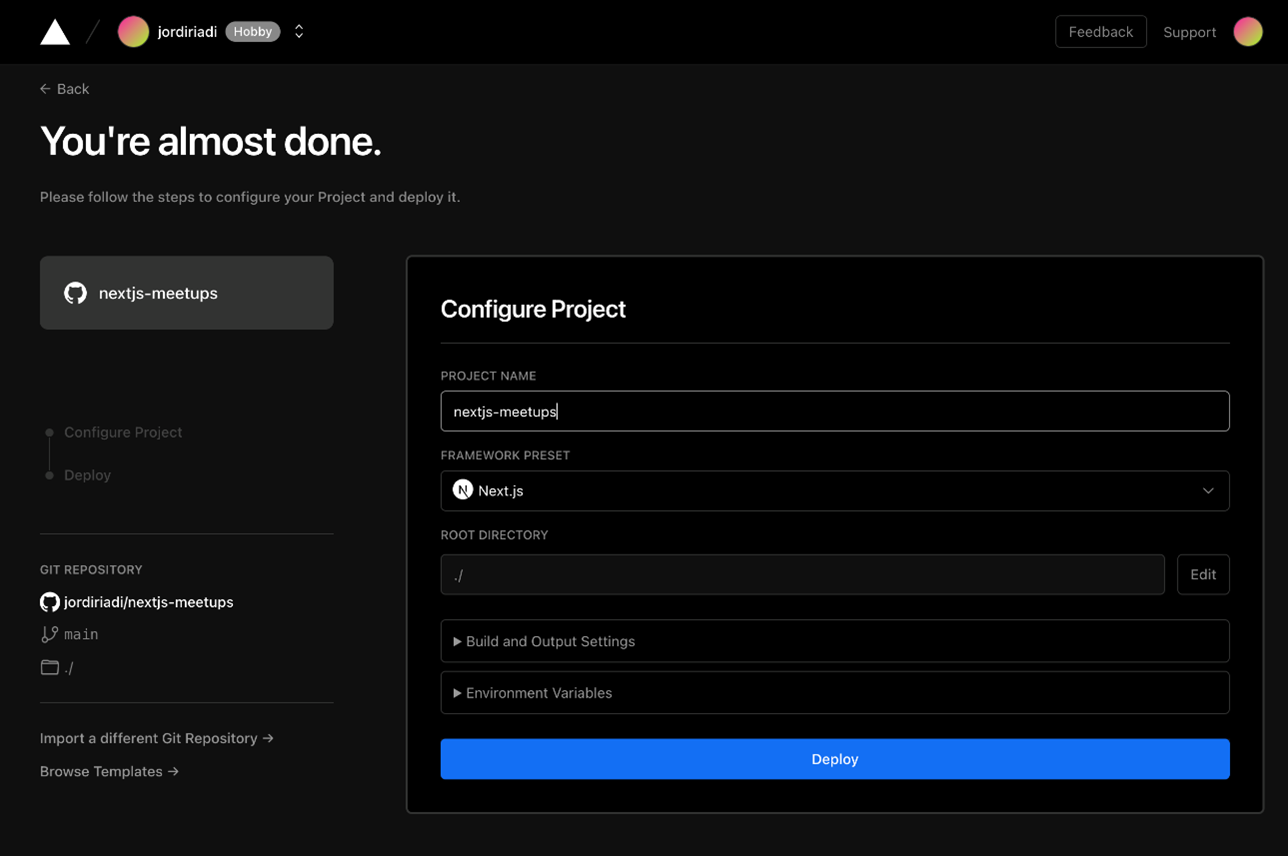Open the Support page
The height and width of the screenshot is (856, 1288).
(1189, 31)
